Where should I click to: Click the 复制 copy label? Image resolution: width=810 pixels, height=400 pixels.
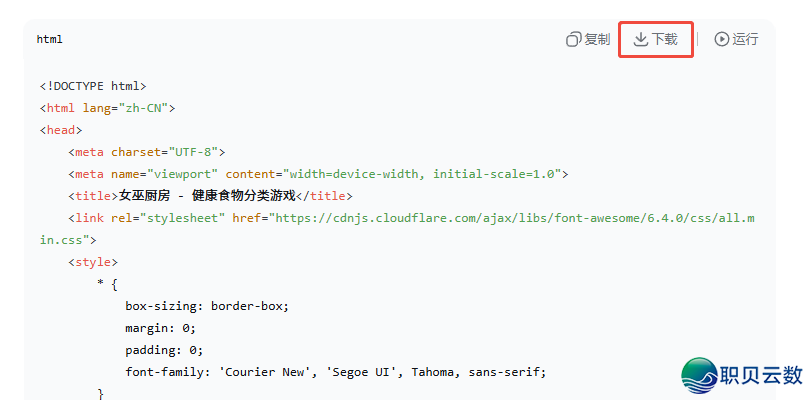click(x=598, y=39)
